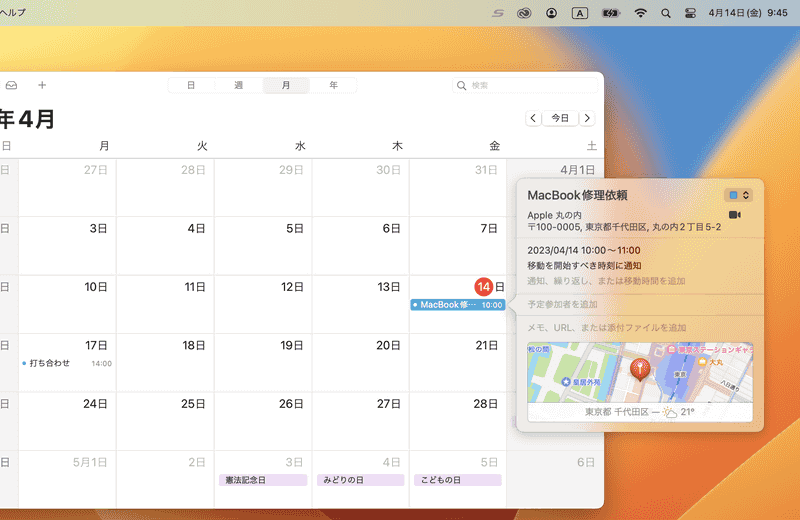Switch to the 週 (week) view tab

coord(238,85)
